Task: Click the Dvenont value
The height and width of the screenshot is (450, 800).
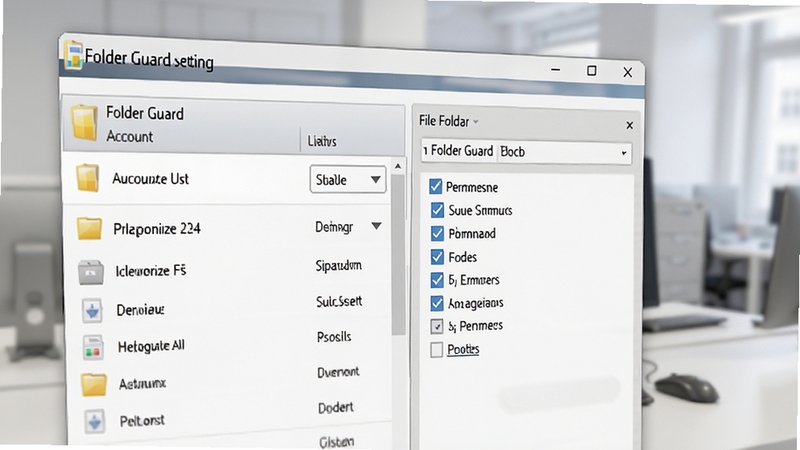Action: click(338, 372)
